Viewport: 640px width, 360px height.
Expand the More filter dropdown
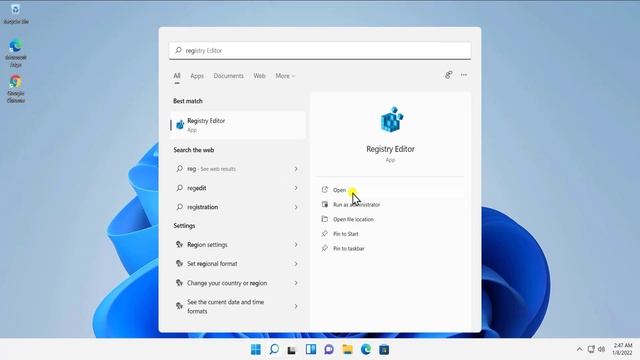(x=284, y=76)
